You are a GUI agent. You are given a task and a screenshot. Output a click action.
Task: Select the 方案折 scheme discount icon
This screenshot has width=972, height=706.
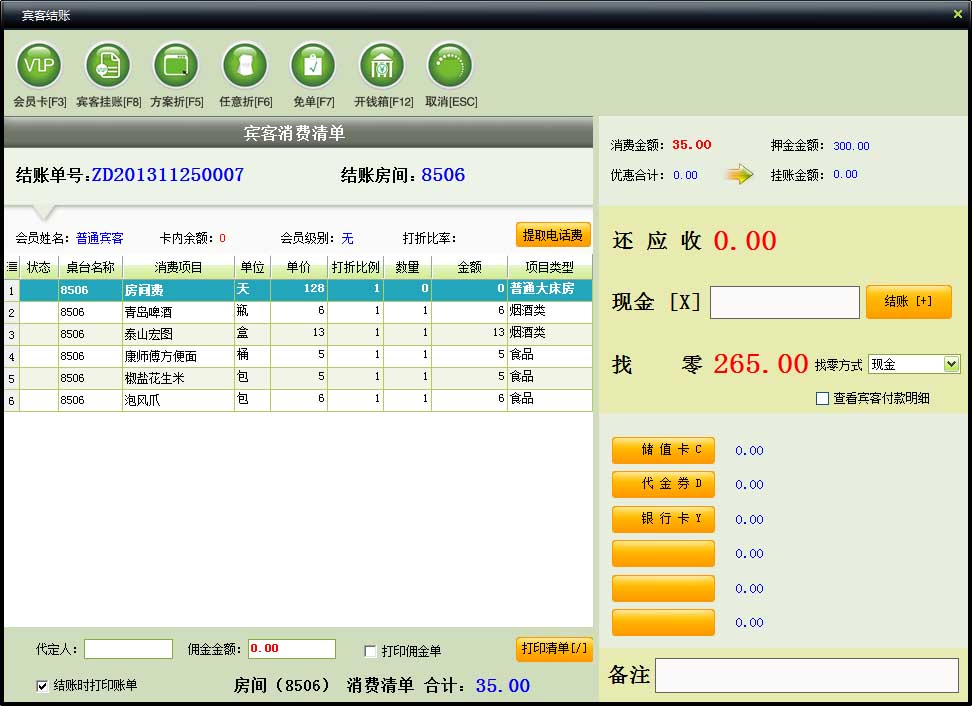pyautogui.click(x=176, y=67)
